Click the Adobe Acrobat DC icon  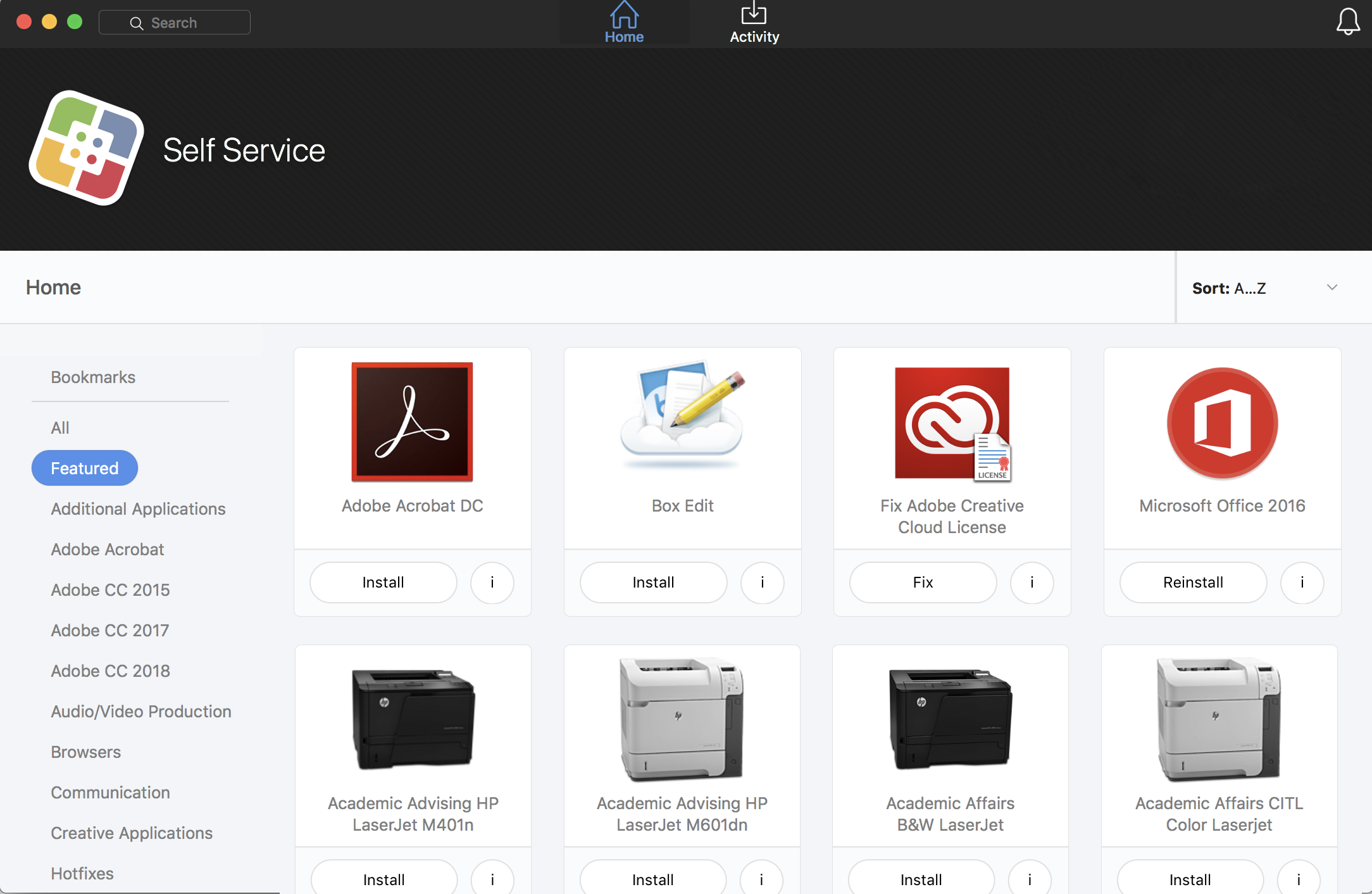[x=412, y=422]
